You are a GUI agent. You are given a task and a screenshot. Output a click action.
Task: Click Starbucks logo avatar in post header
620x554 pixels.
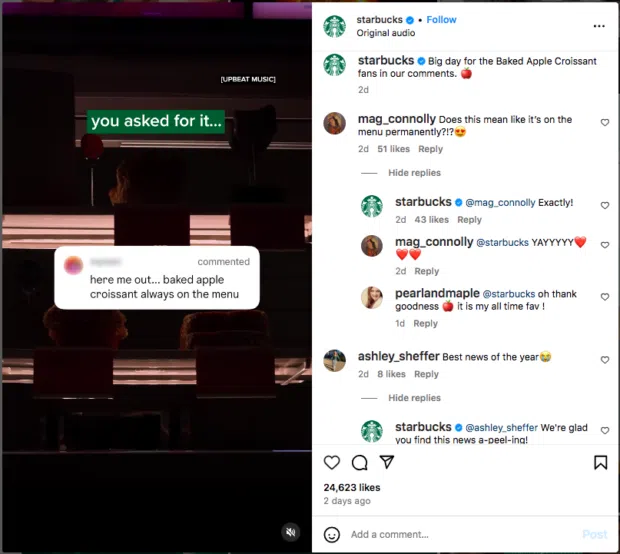[335, 26]
